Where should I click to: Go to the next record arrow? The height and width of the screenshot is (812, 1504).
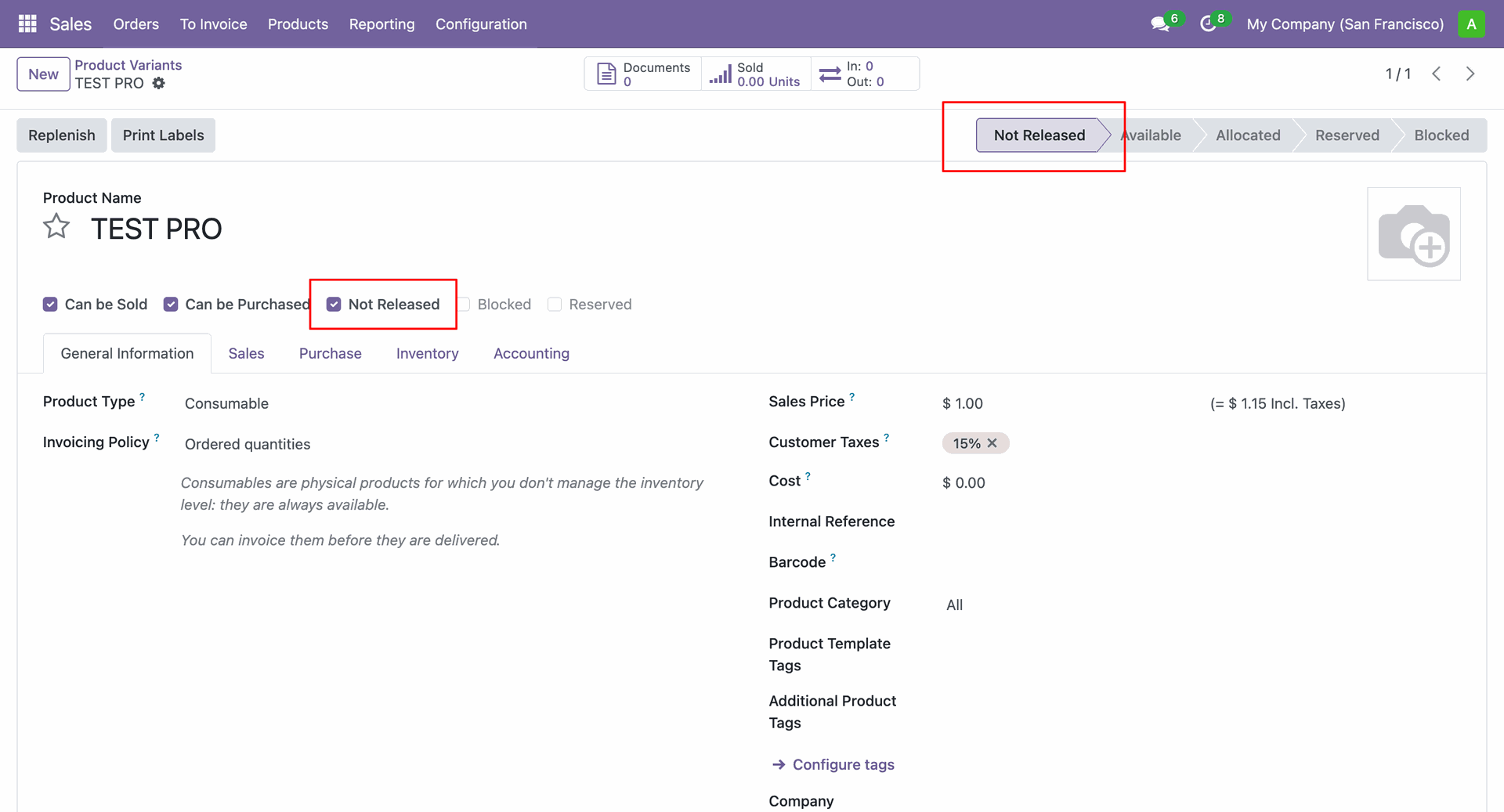[x=1470, y=74]
